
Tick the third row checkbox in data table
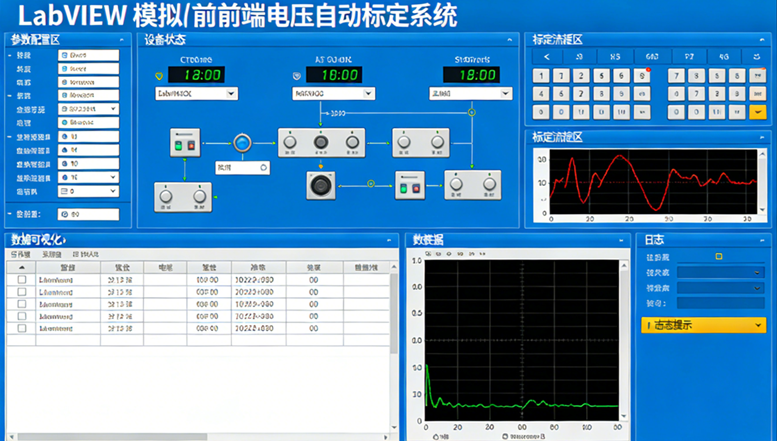click(x=22, y=304)
